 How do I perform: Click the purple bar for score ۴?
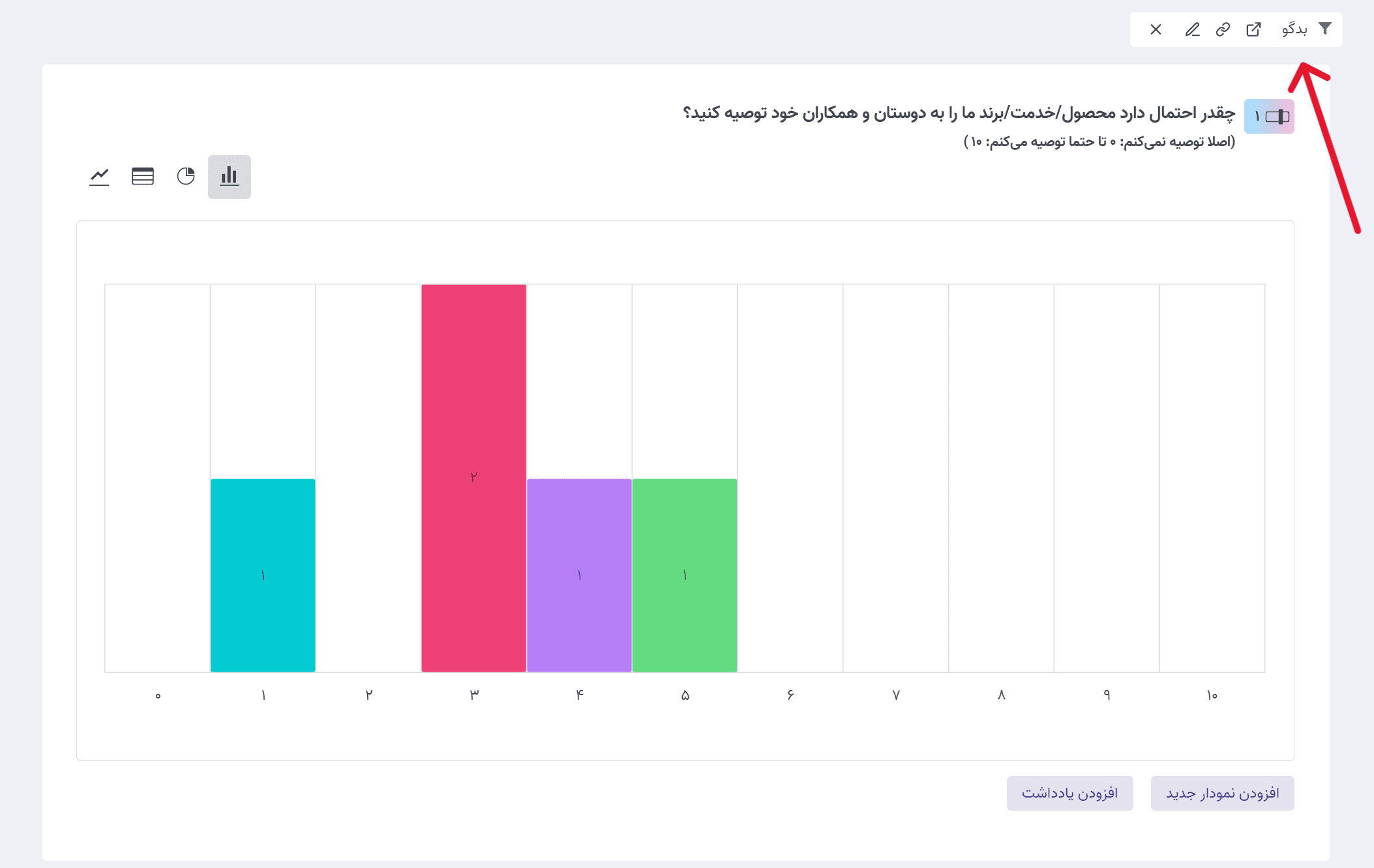pyautogui.click(x=579, y=575)
